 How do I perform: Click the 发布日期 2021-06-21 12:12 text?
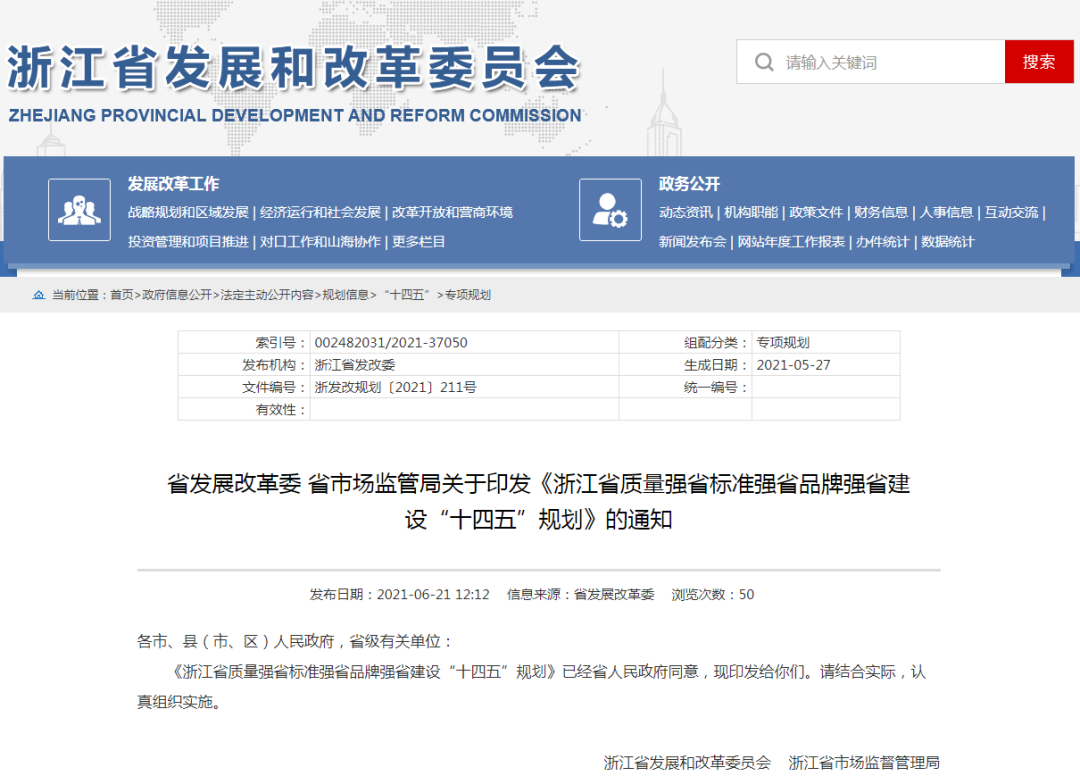coord(399,594)
